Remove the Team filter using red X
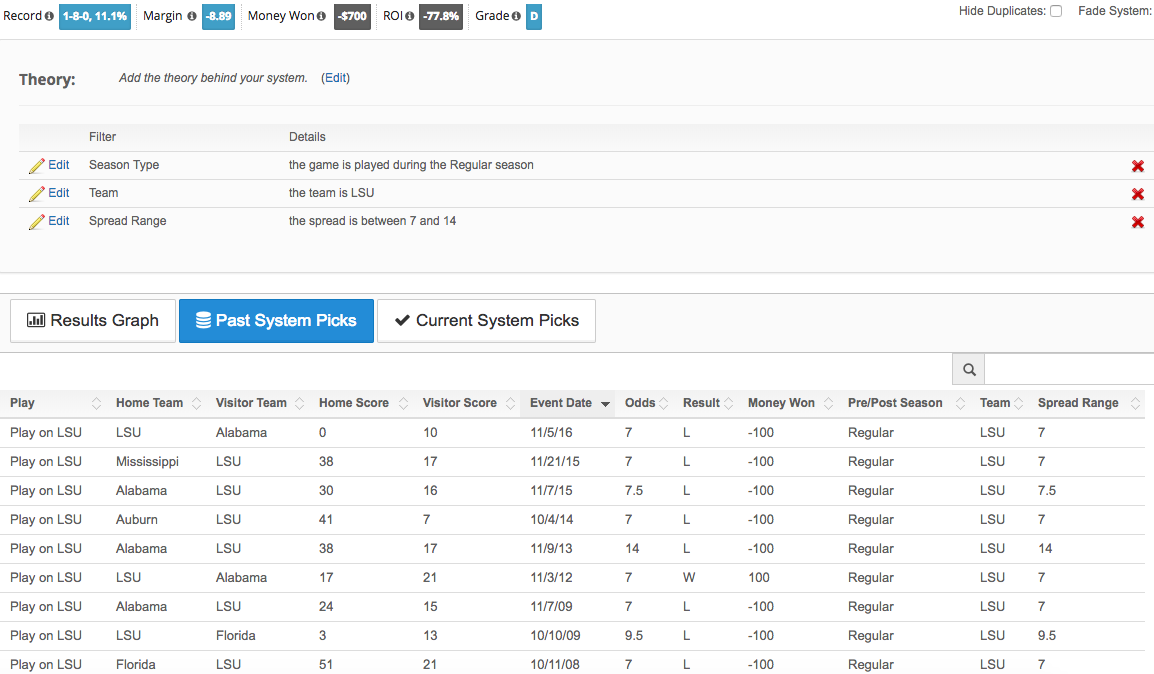This screenshot has width=1154, height=674. coord(1138,194)
